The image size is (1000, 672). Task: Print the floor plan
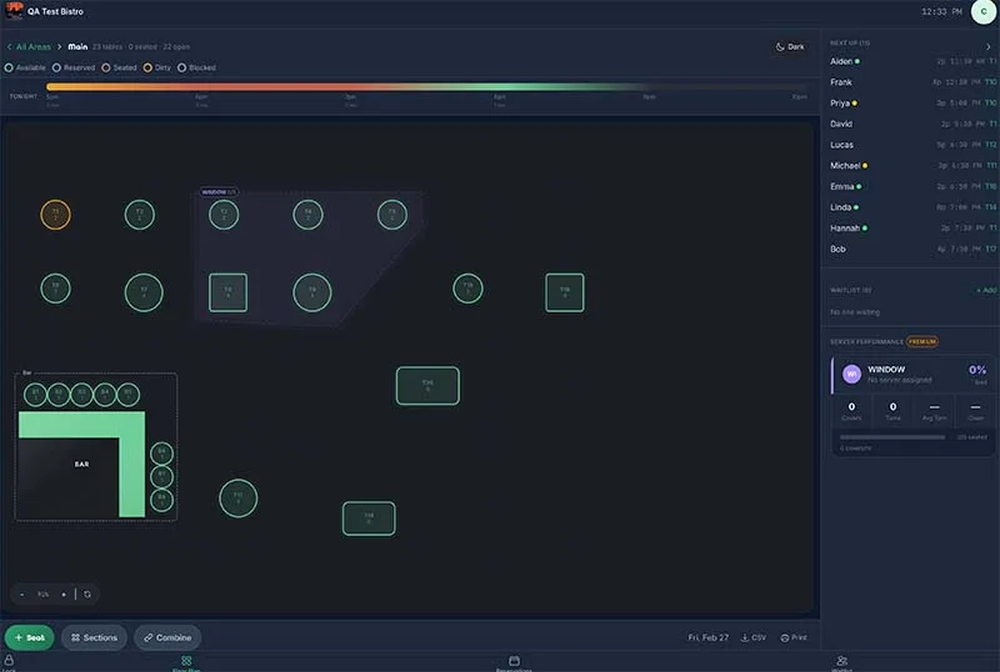tap(794, 638)
